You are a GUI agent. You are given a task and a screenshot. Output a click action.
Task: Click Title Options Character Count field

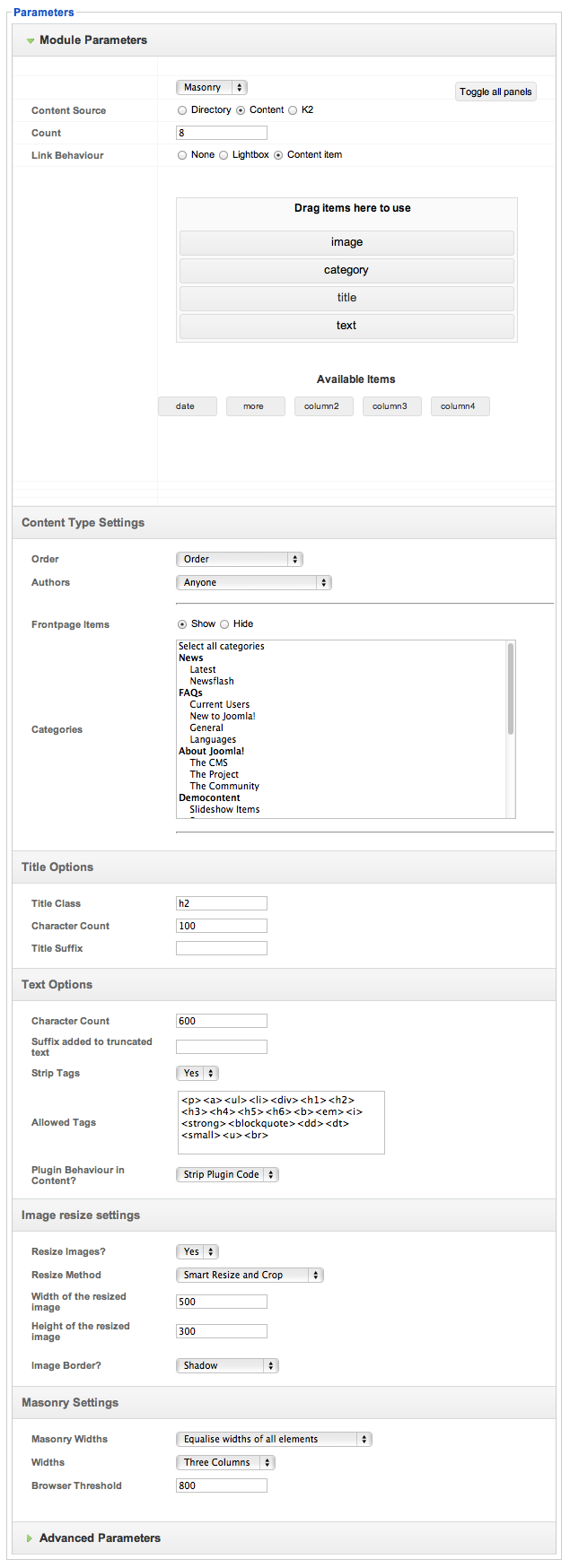222,926
